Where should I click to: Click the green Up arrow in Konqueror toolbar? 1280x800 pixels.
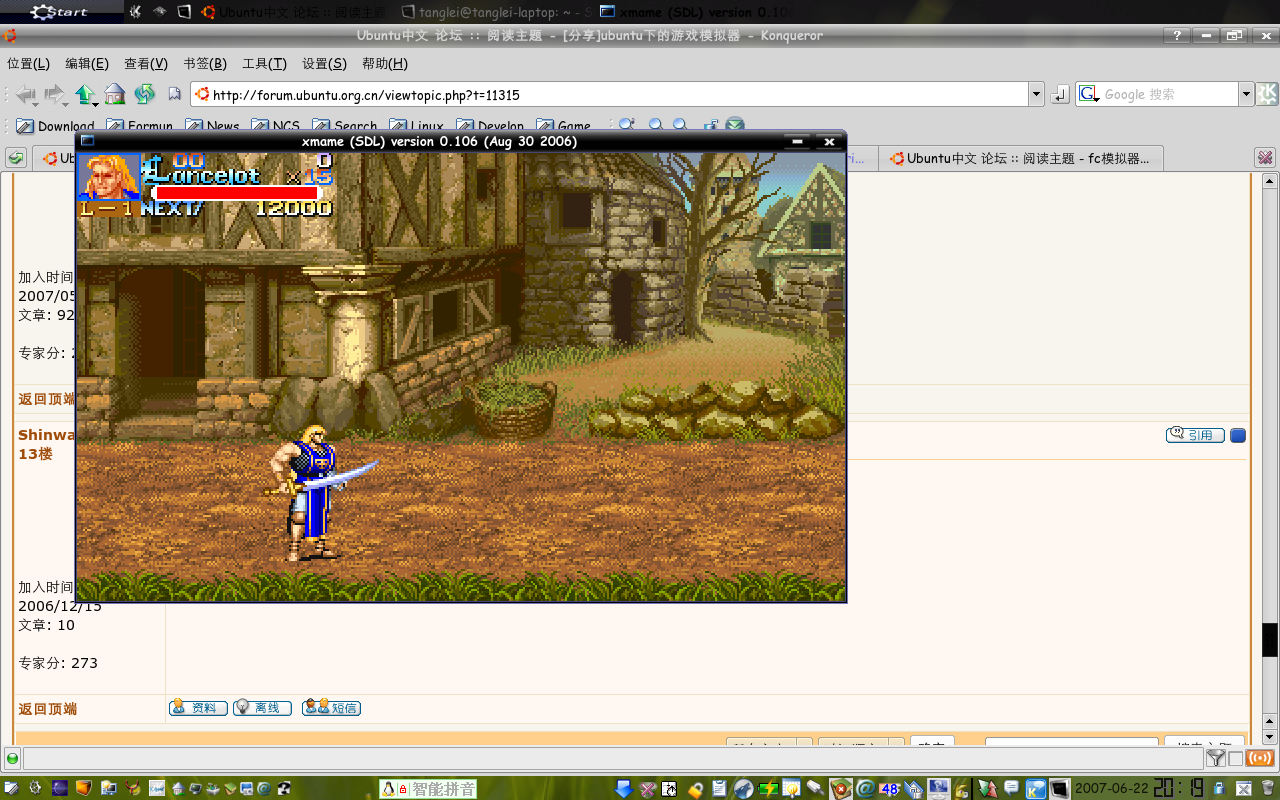(84, 95)
